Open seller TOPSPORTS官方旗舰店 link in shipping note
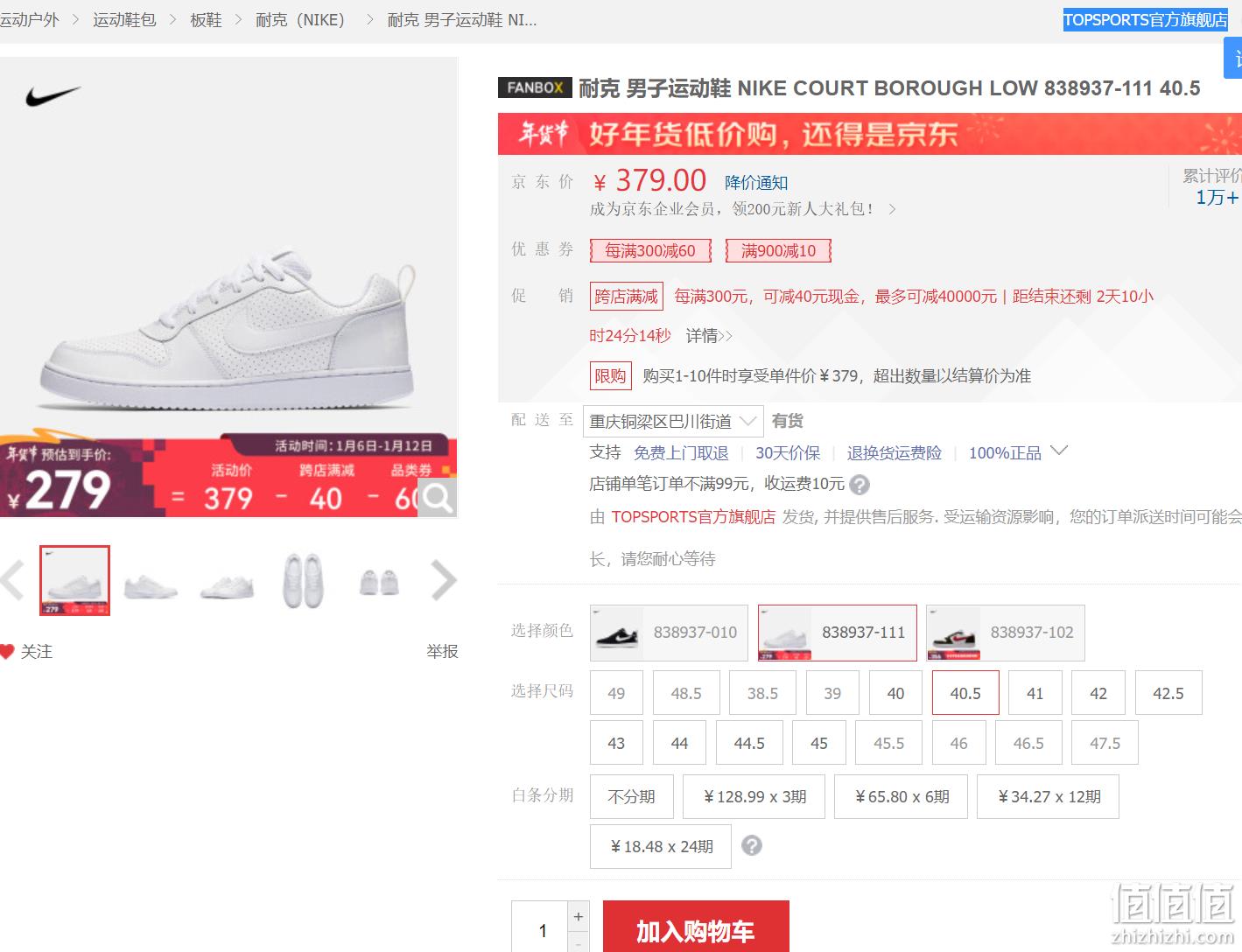Viewport: 1242px width, 952px height. click(x=693, y=517)
